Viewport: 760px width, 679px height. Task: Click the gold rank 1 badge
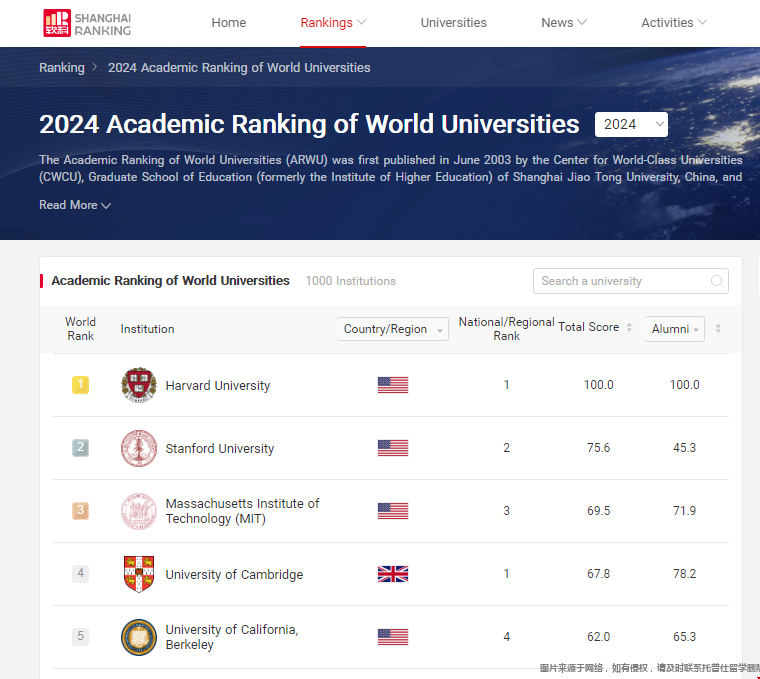tap(80, 385)
